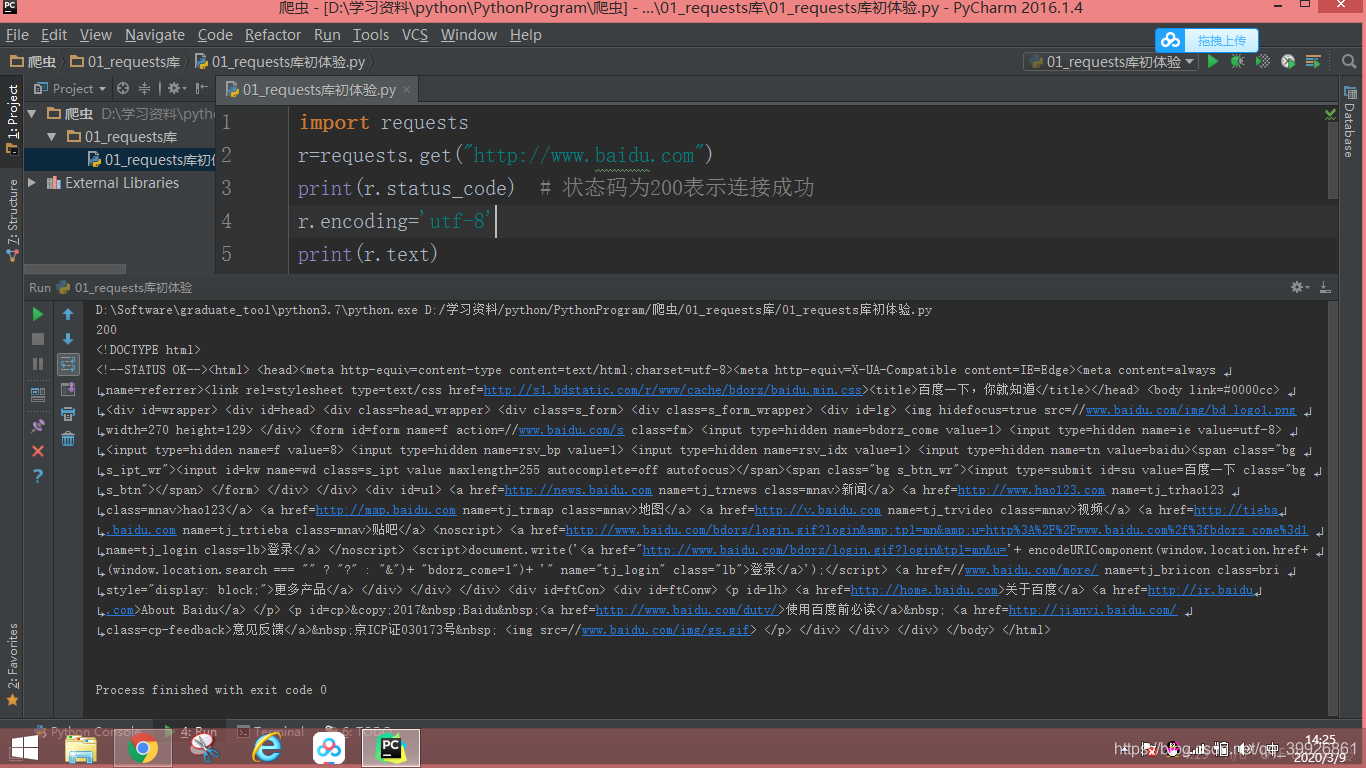Image resolution: width=1366 pixels, height=768 pixels.
Task: Open Run panel help question mark
Action: click(x=38, y=476)
